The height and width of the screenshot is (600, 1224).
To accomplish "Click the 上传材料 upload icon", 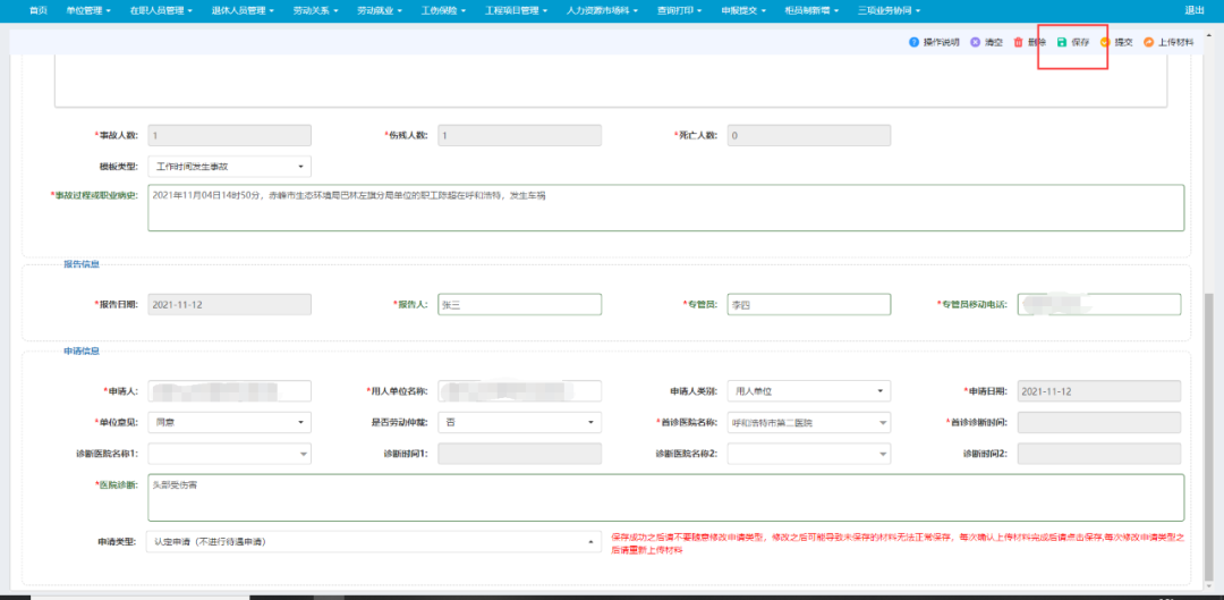I will click(x=1149, y=43).
